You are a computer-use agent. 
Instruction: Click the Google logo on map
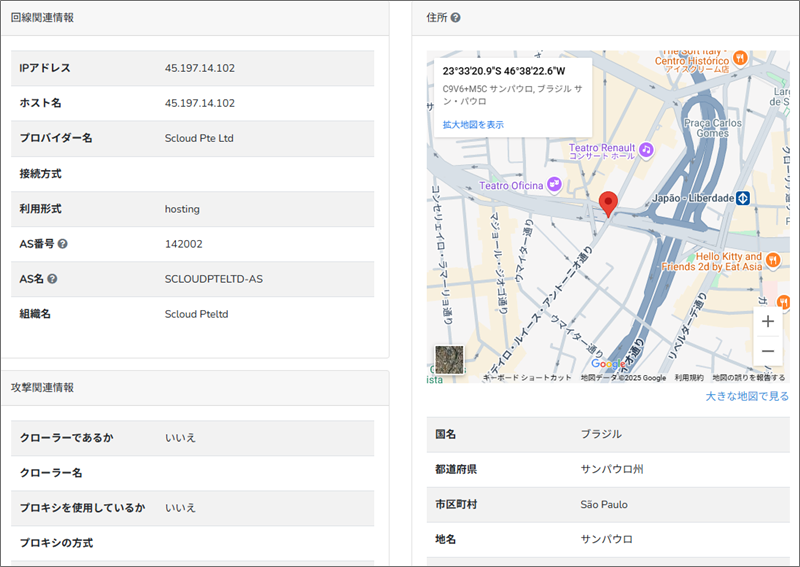(x=608, y=364)
